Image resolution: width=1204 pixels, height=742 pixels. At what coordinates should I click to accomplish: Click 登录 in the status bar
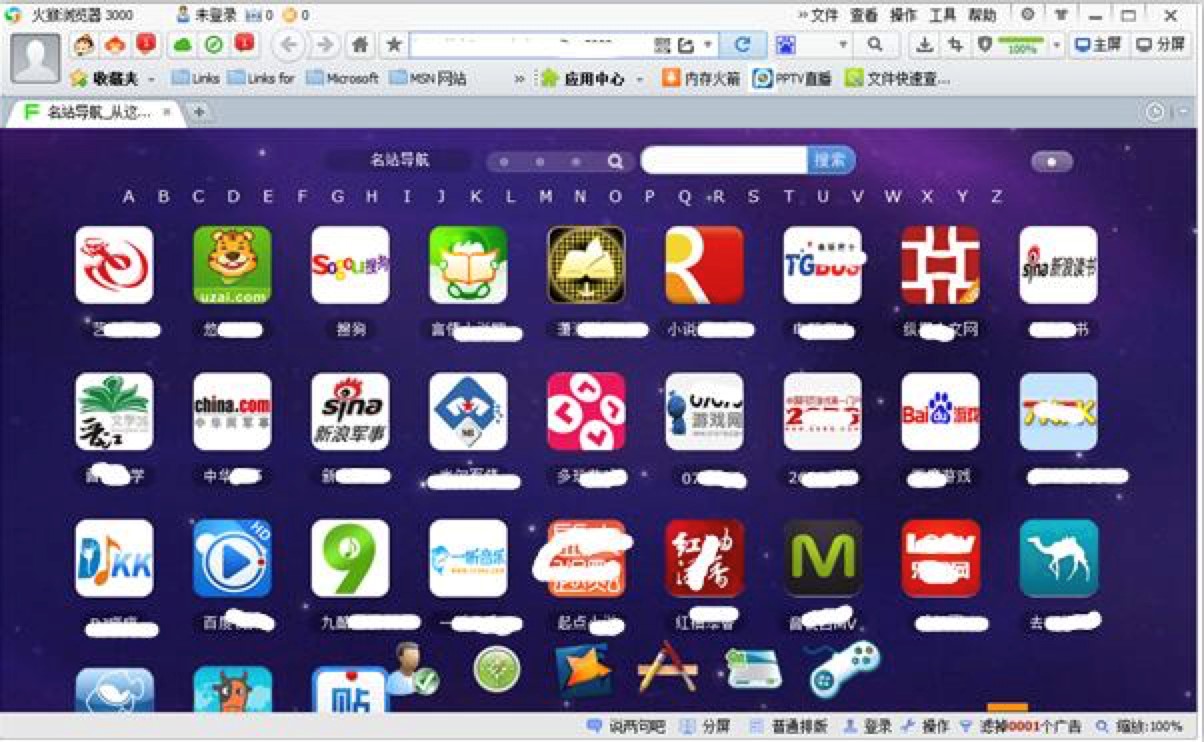tap(867, 727)
